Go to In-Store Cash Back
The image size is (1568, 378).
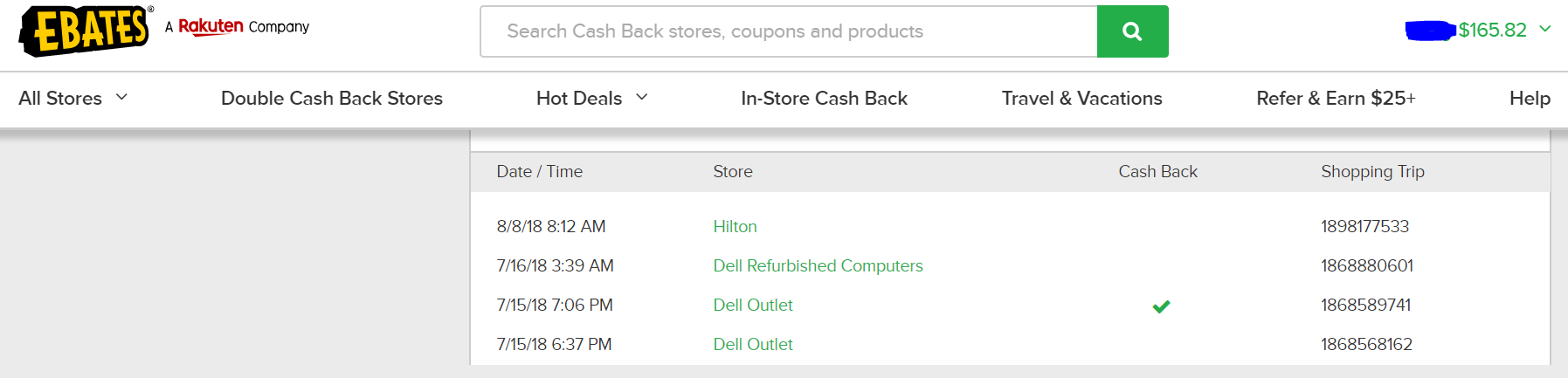pyautogui.click(x=824, y=98)
